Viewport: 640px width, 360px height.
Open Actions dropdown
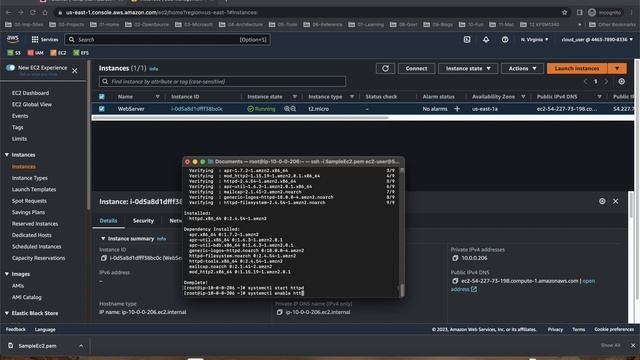click(522, 68)
